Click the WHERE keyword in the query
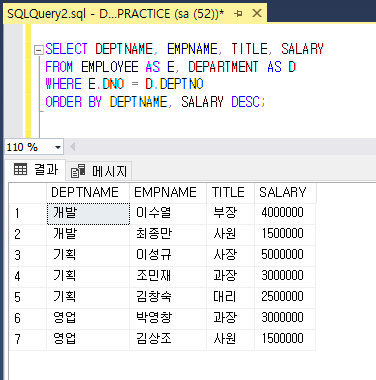376x380 pixels. point(63,84)
